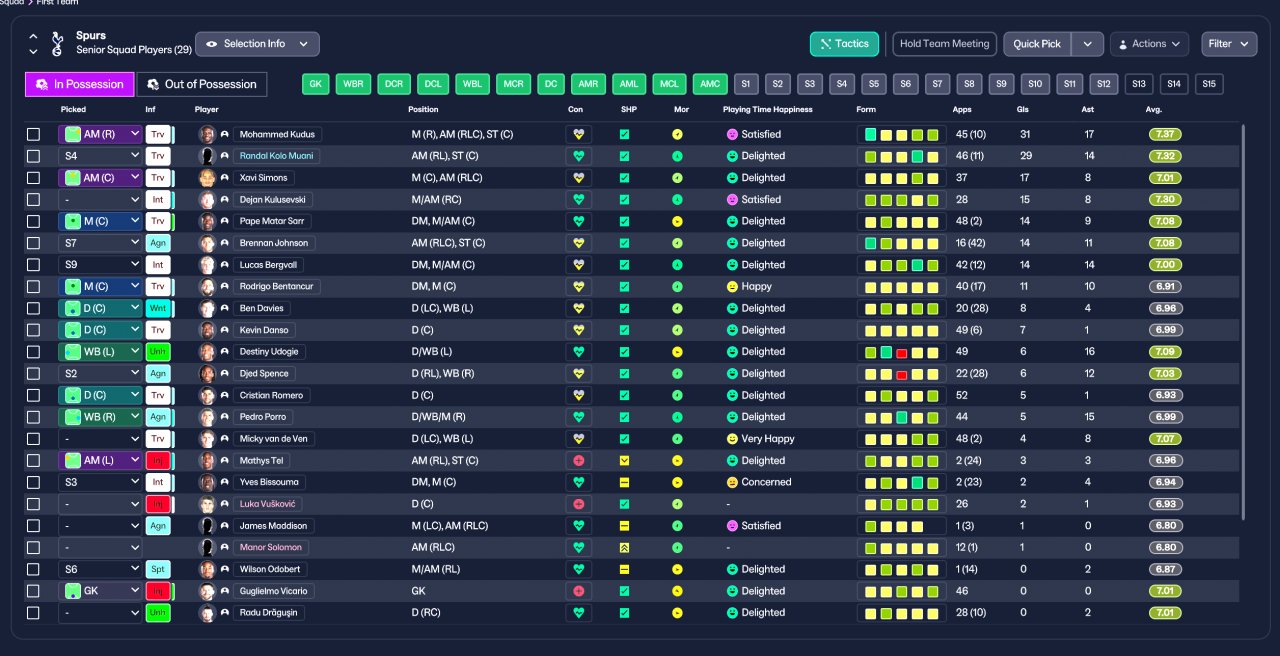
Task: Tick the checkbox for Mohammed Kudus
Action: click(34, 134)
